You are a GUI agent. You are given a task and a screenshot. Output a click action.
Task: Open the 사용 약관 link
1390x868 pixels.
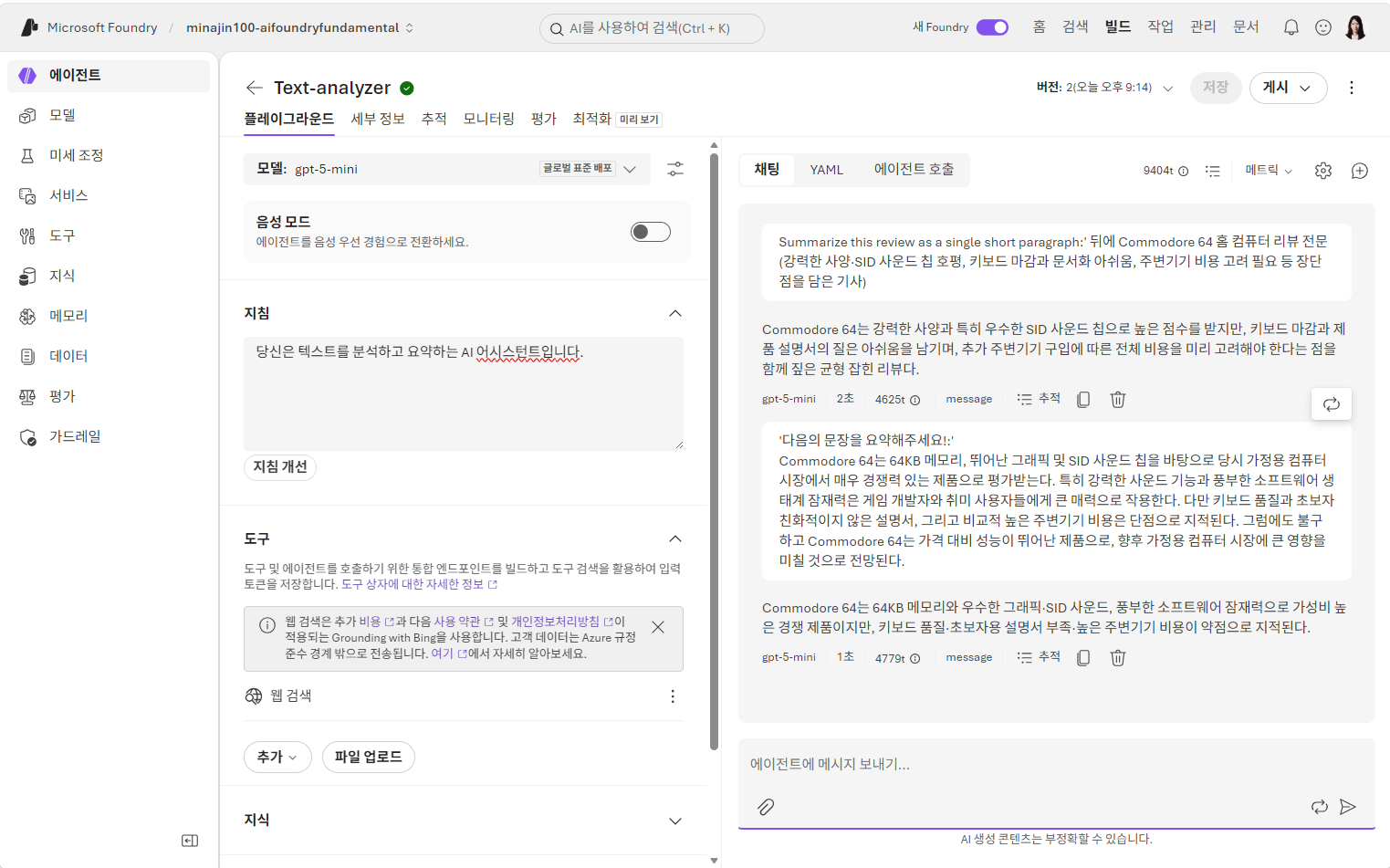(x=462, y=622)
